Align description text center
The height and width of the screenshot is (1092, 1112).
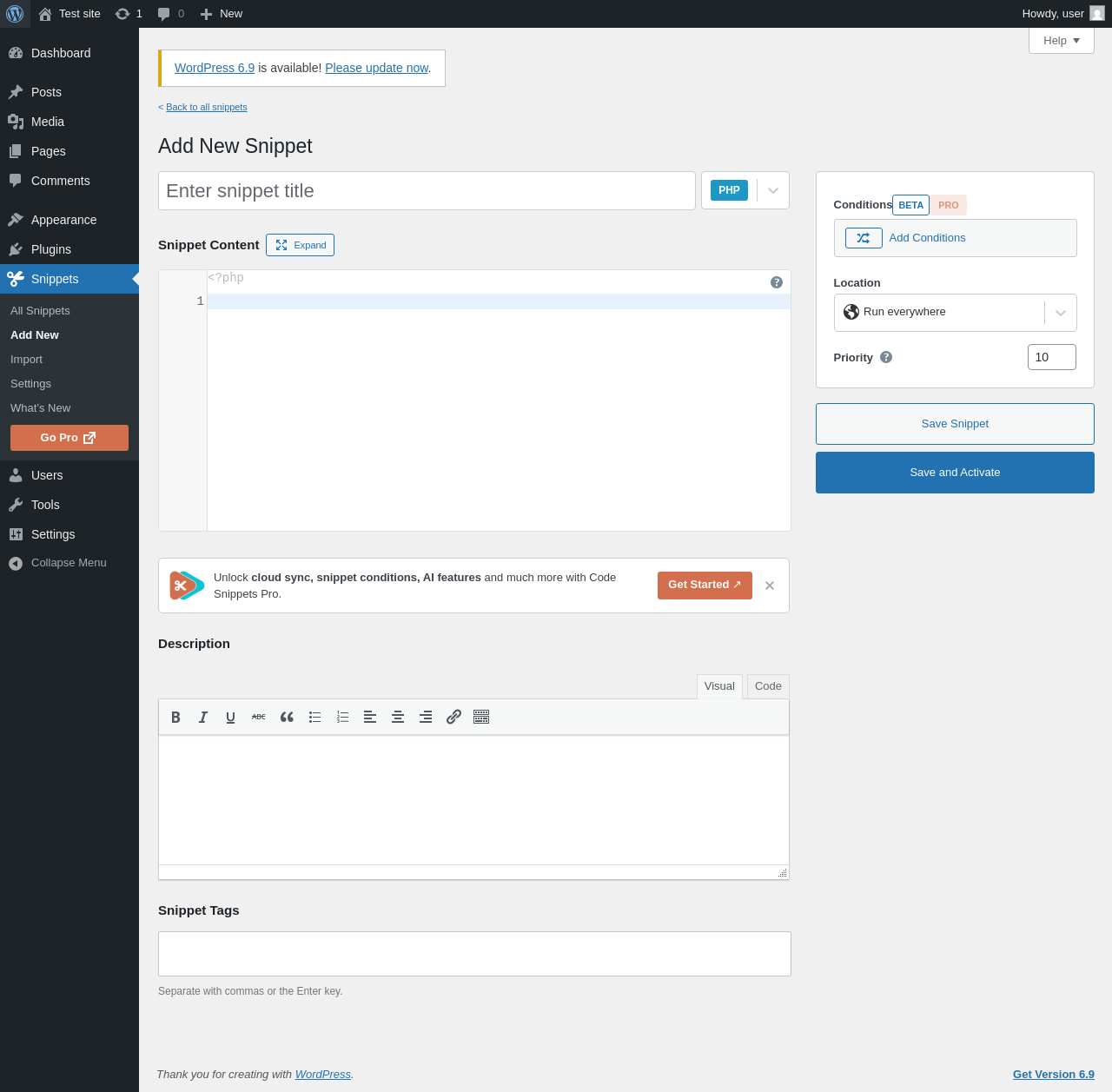[x=398, y=717]
